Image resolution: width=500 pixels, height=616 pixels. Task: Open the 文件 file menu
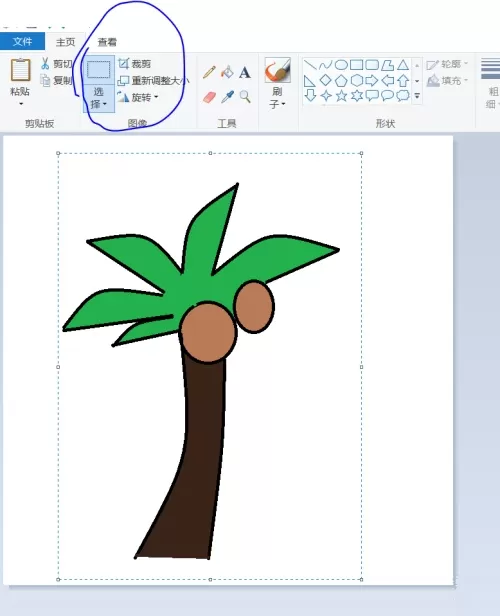[22, 41]
